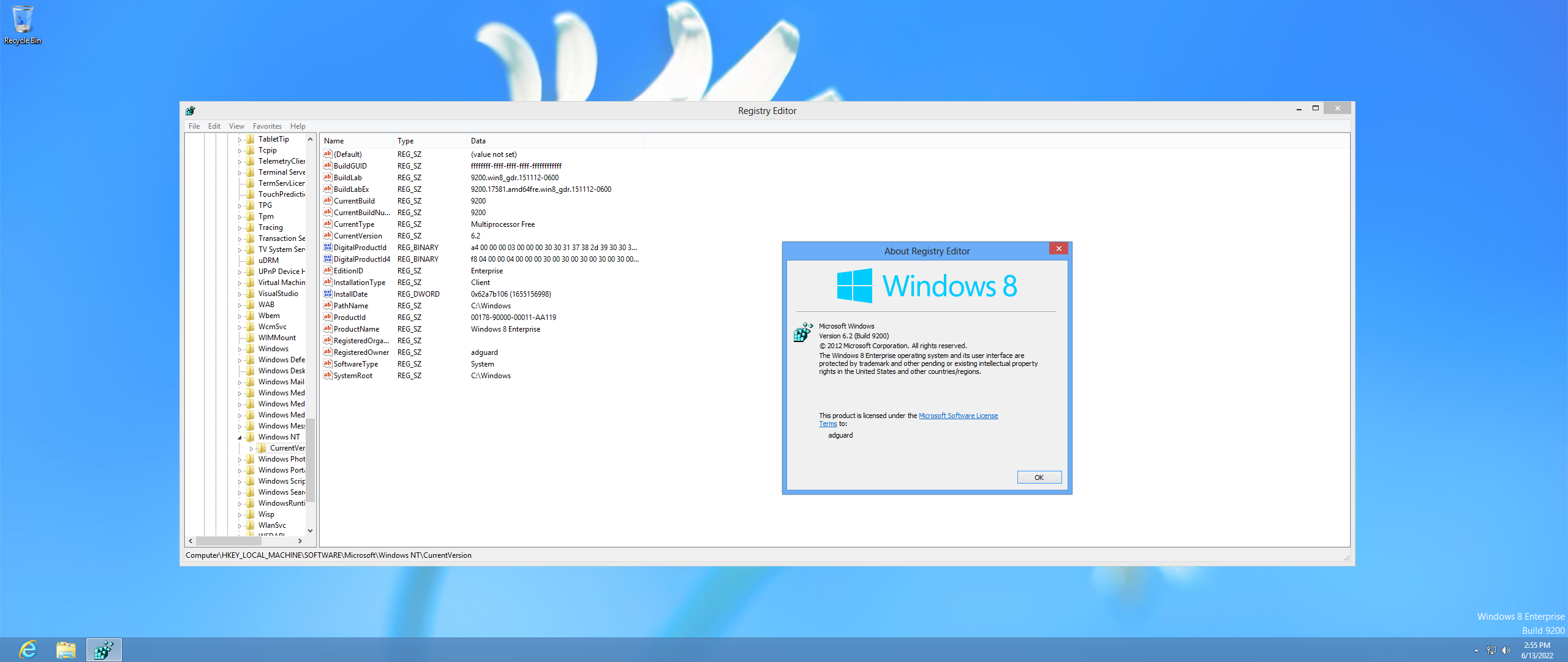Expand the TabletTip tree node
Viewport: 1568px width, 662px height.
[240, 139]
